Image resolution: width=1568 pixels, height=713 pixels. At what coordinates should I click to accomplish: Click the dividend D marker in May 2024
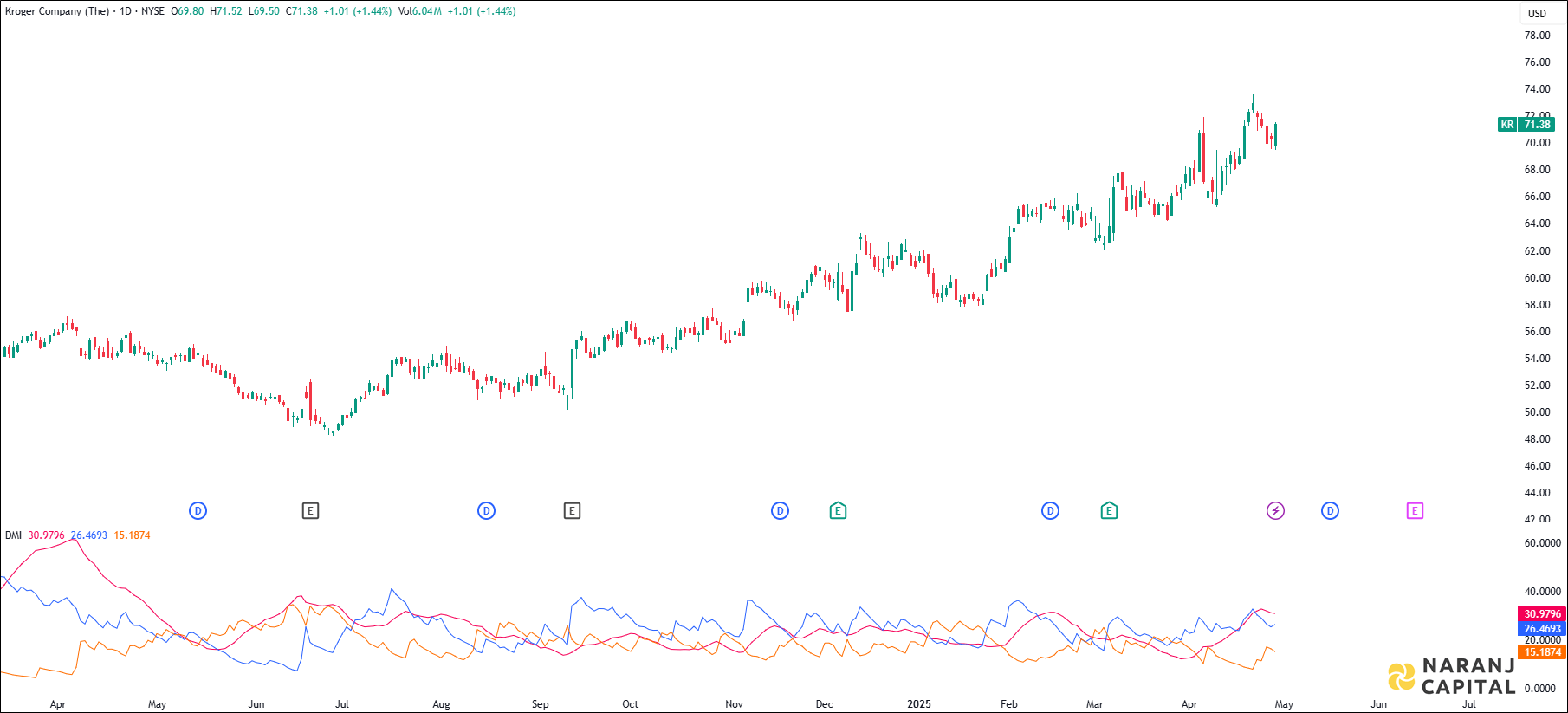198,511
